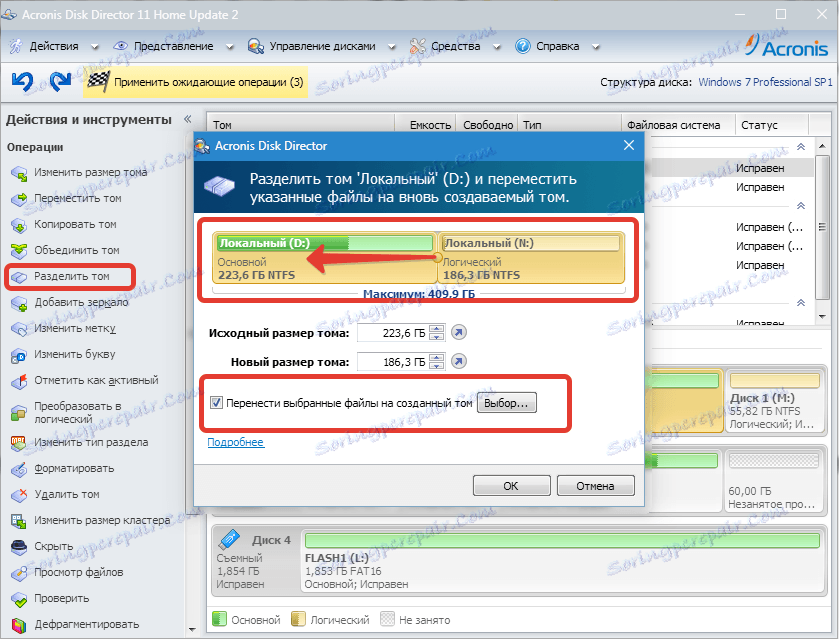Click the Move volume icon (Переместить том)
Image resolution: width=839 pixels, height=639 pixels.
tap(19, 199)
